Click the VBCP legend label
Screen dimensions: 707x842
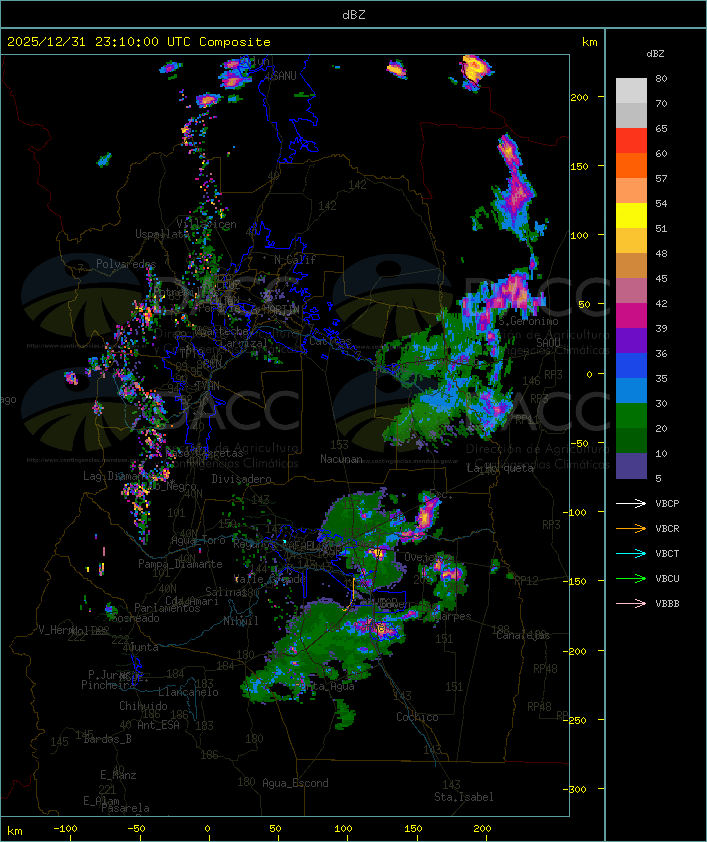click(667, 504)
